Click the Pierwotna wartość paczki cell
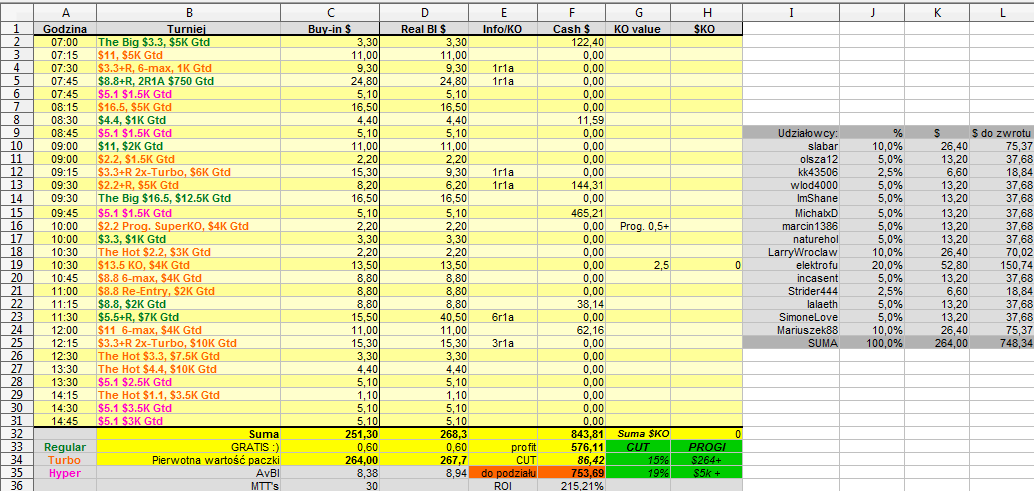The height and width of the screenshot is (491, 1034). point(188,459)
